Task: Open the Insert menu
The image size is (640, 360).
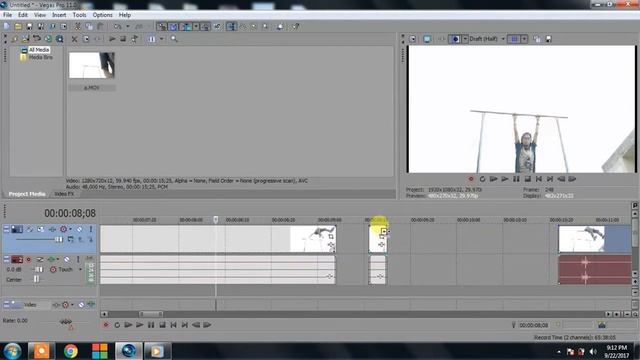Action: (x=59, y=15)
